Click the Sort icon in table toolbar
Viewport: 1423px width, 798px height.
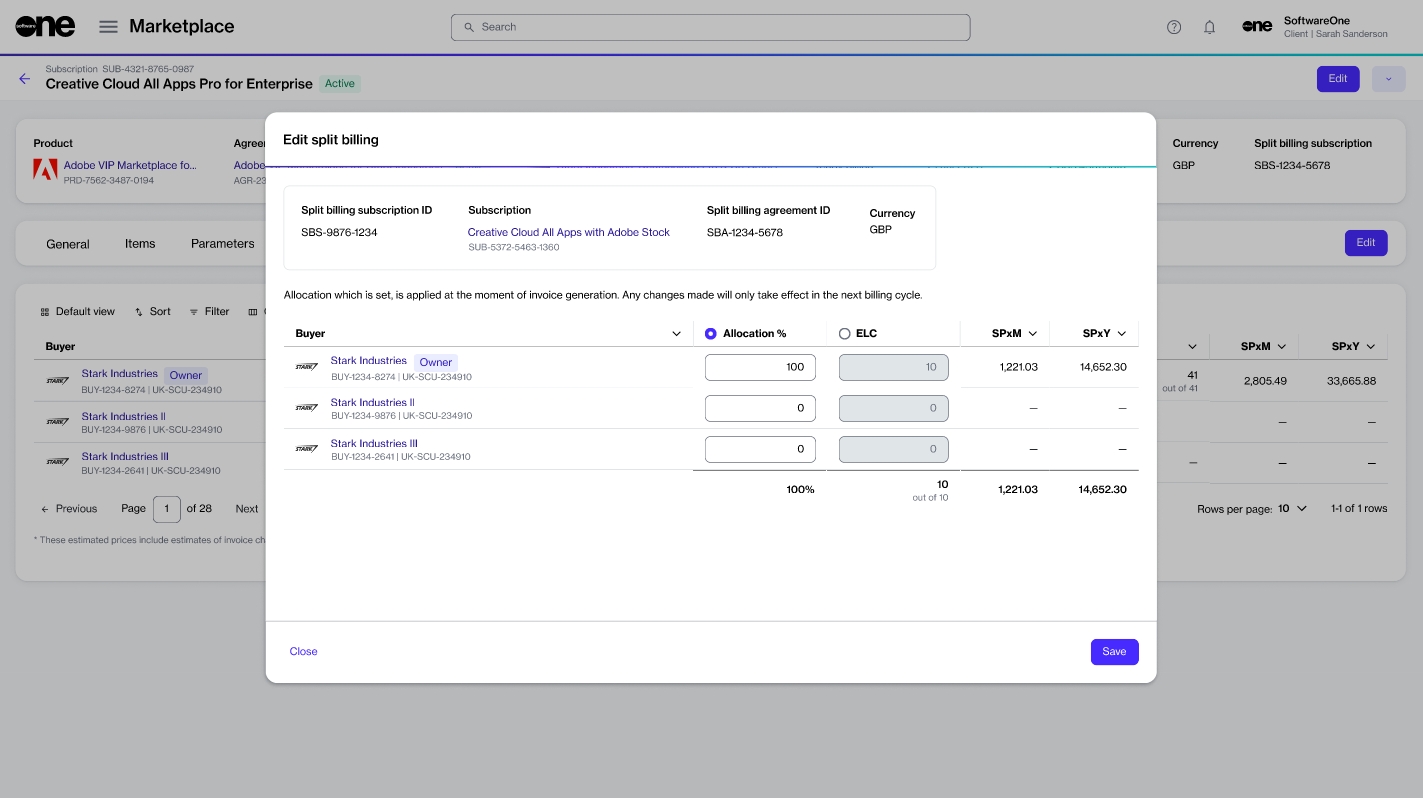139,312
